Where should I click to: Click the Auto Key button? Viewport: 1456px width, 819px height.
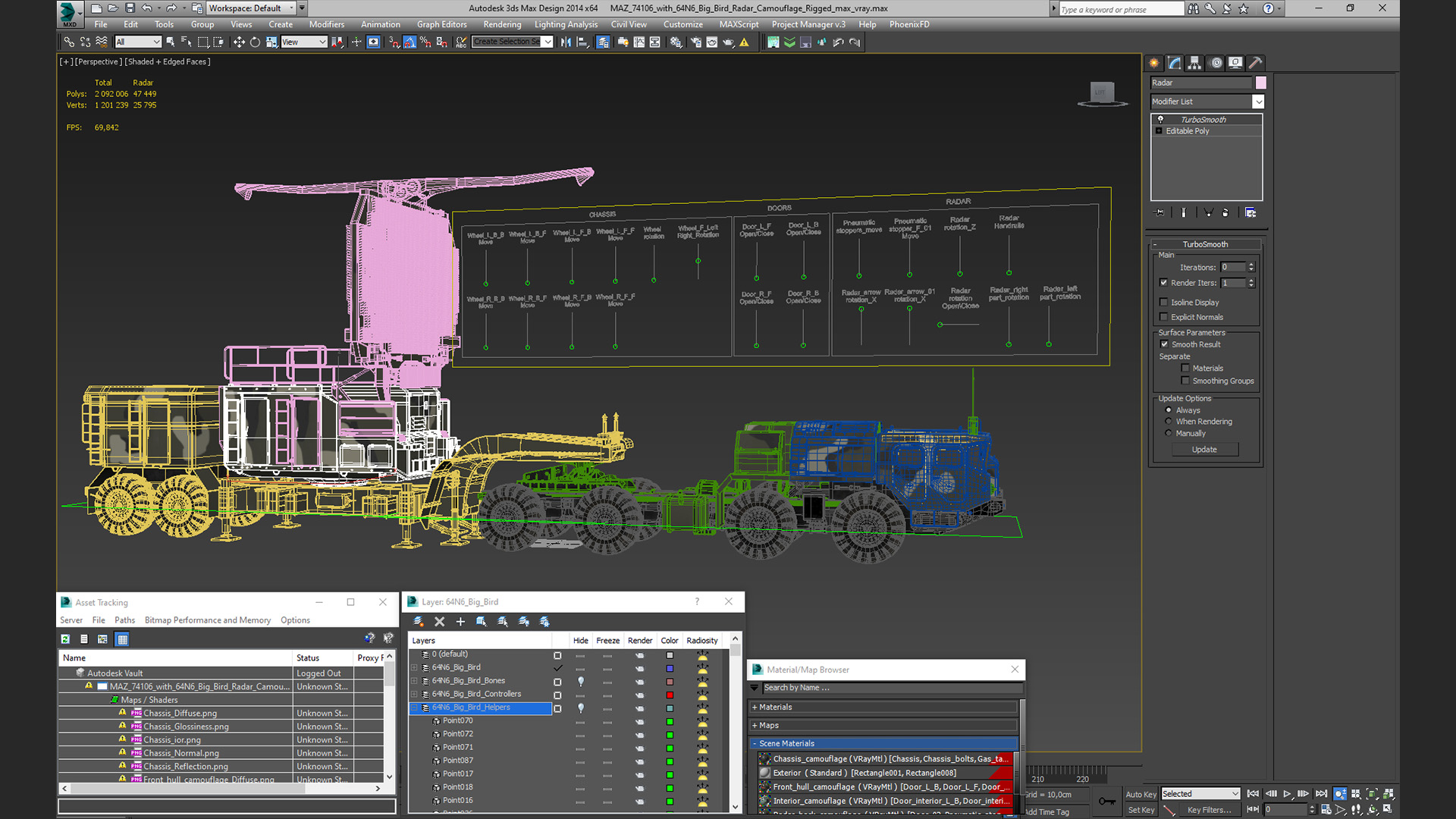tap(1141, 794)
